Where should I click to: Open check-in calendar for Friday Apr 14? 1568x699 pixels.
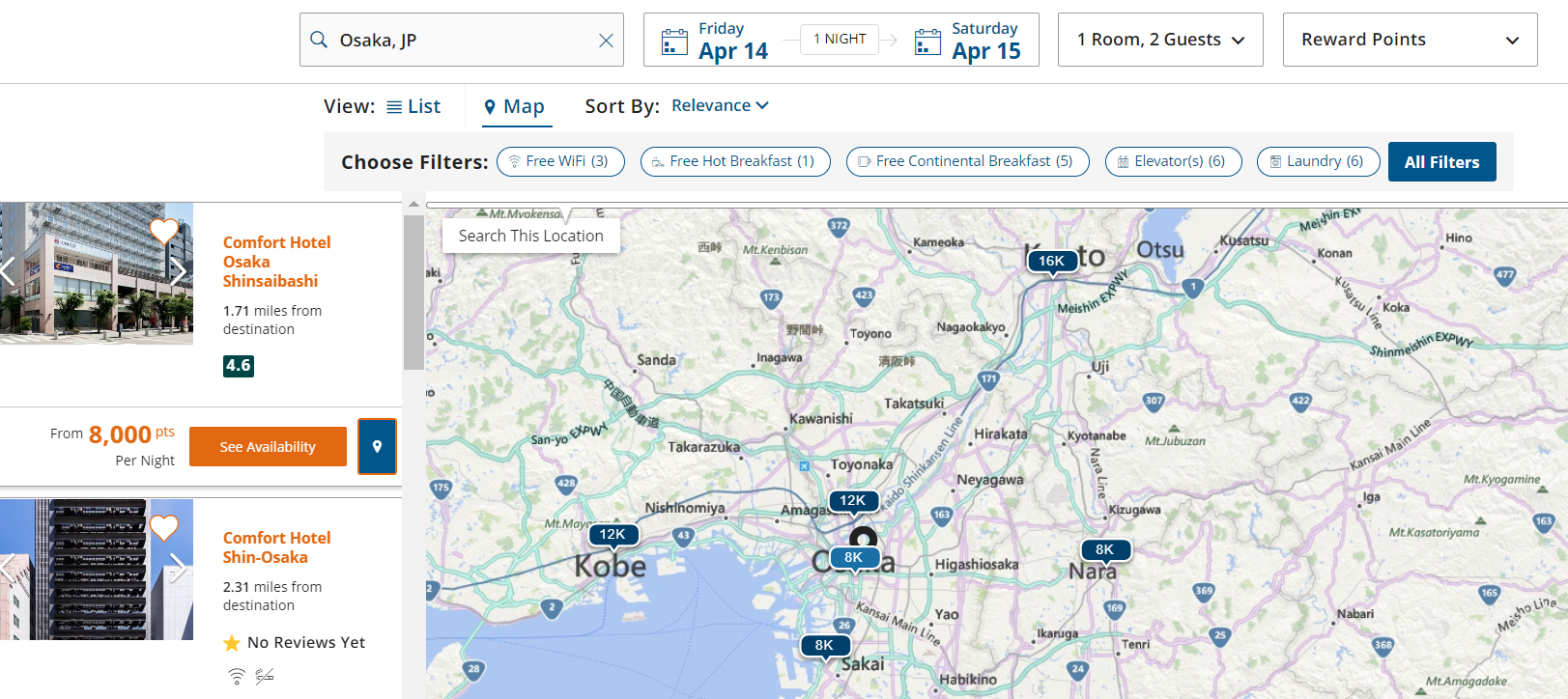point(715,41)
